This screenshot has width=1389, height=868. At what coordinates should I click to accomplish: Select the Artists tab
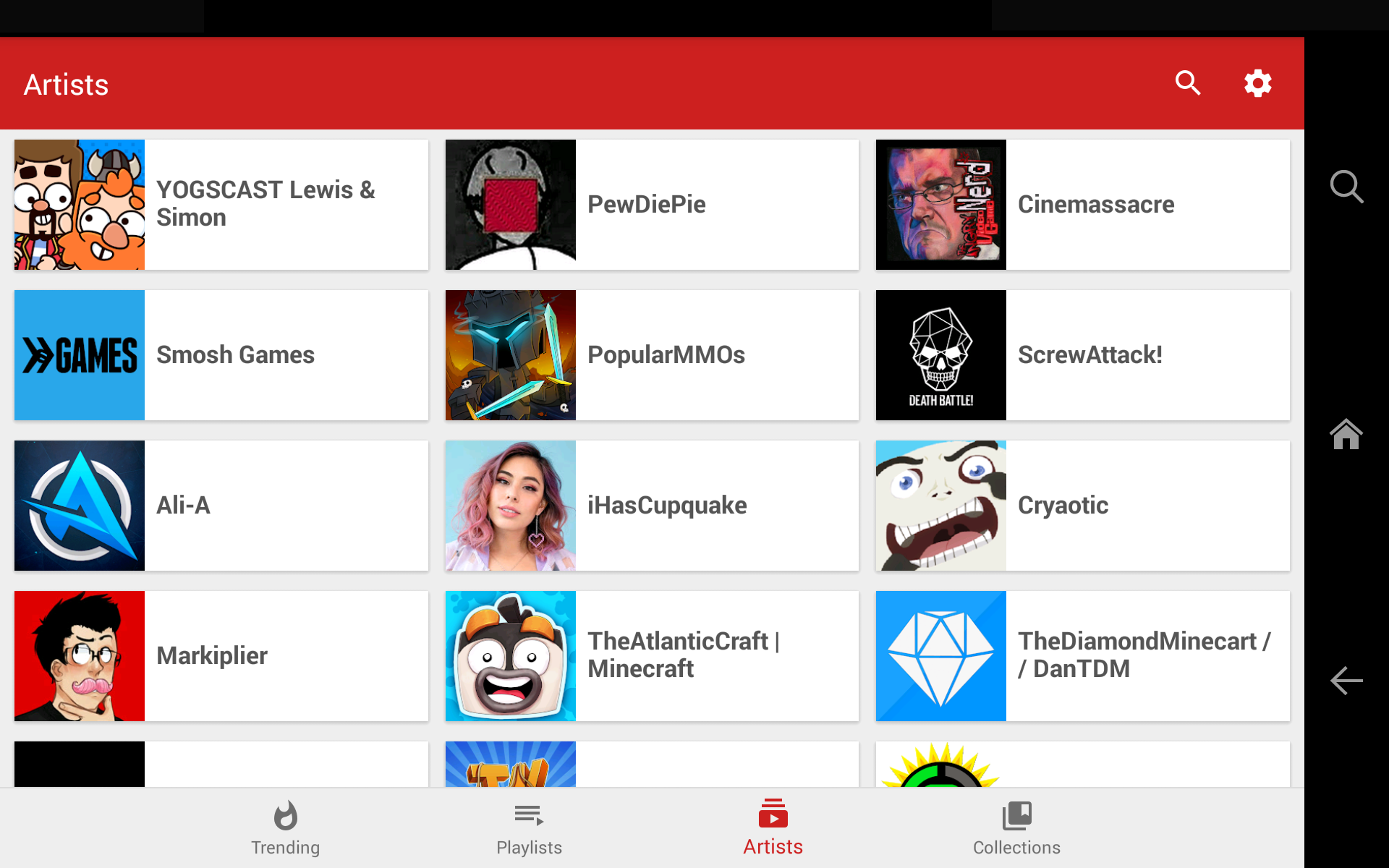(x=773, y=828)
